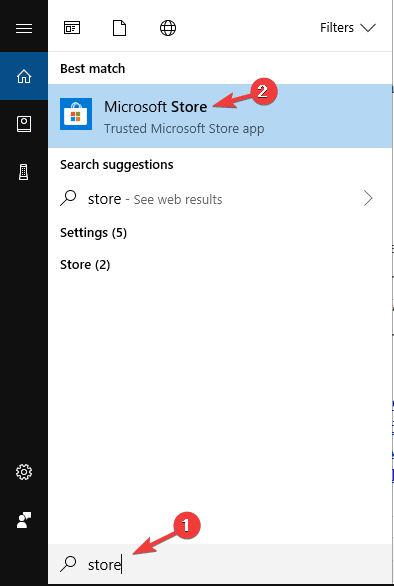The image size is (394, 586).
Task: Click the Microsoft Store shopping bag icon
Action: [76, 114]
